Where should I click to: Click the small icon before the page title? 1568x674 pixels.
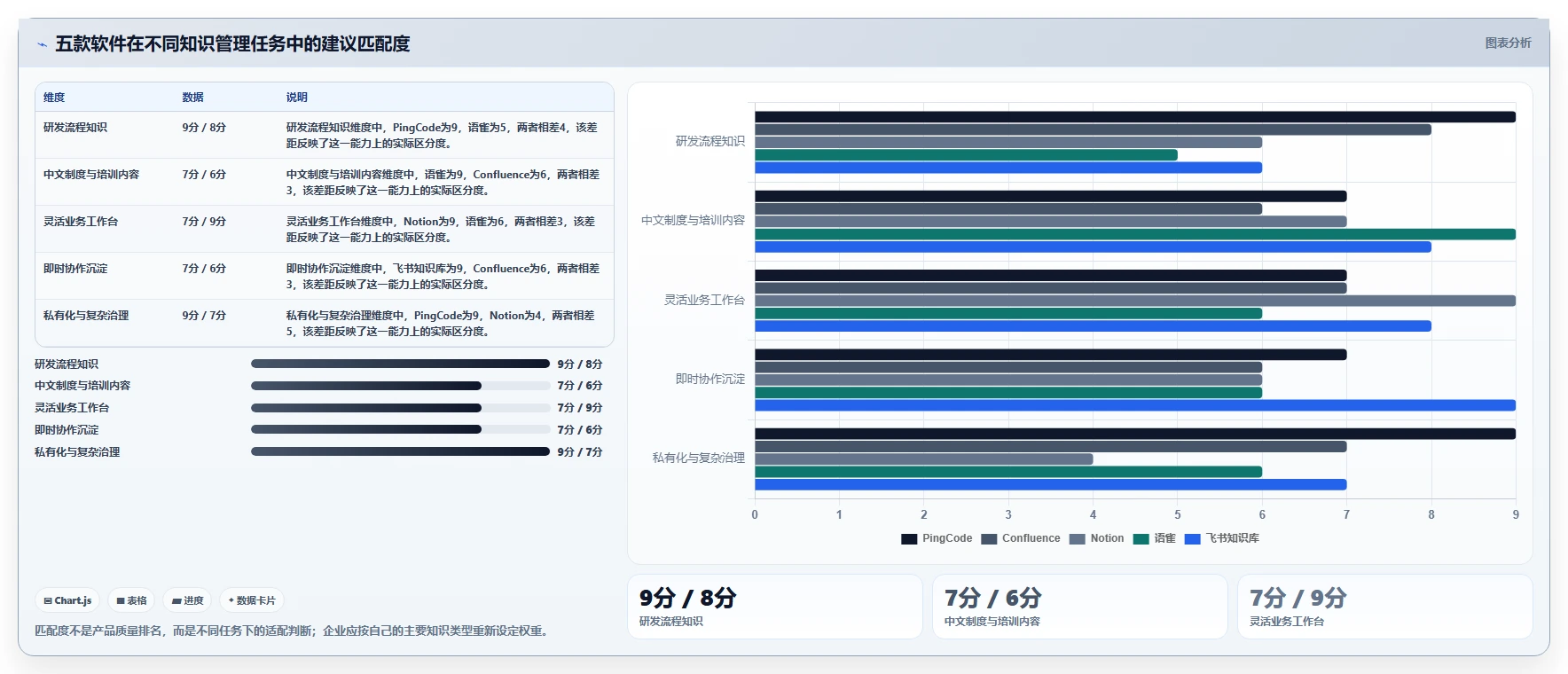42,44
